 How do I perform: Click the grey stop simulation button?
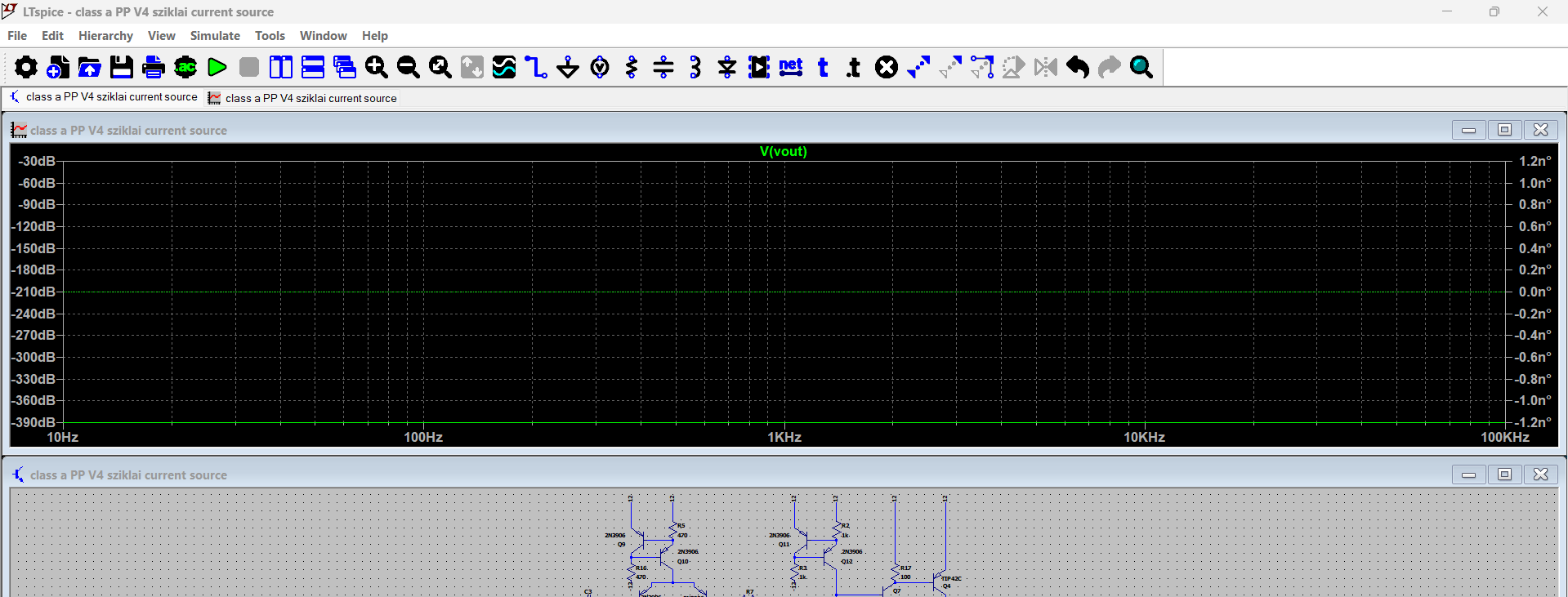[249, 67]
